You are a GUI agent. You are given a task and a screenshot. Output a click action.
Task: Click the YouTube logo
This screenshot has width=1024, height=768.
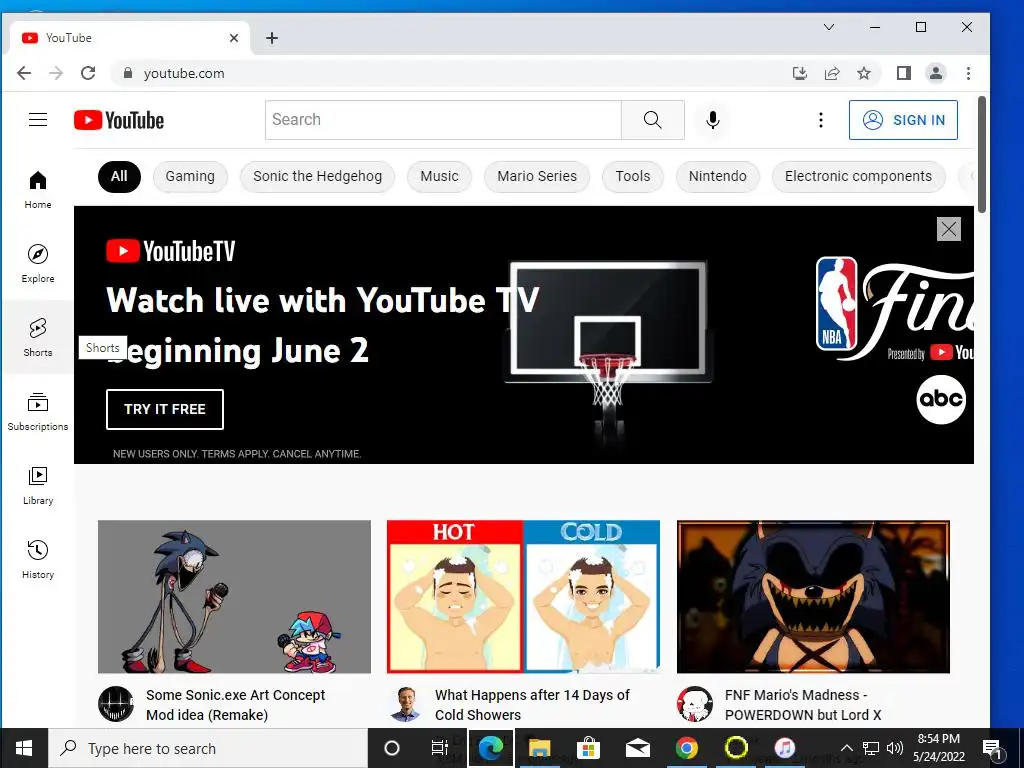point(119,120)
